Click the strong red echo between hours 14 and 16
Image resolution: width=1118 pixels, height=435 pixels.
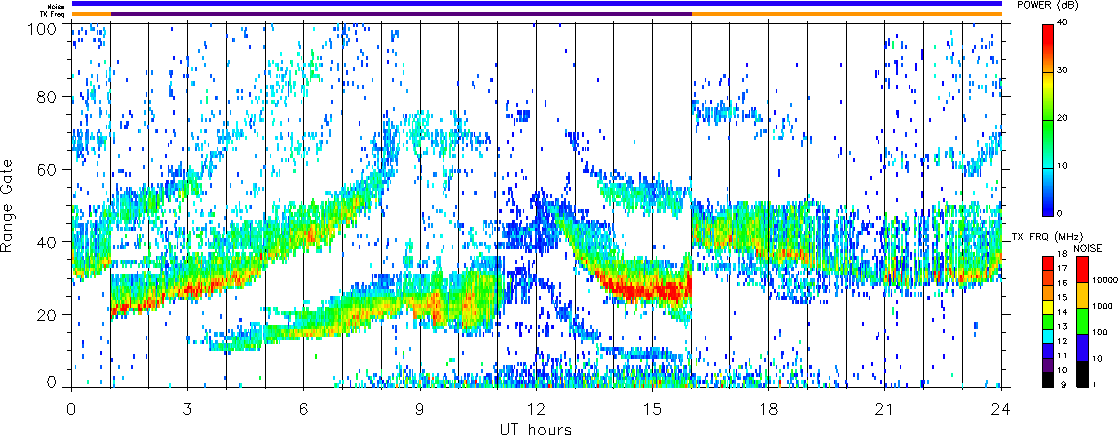pyautogui.click(x=649, y=290)
